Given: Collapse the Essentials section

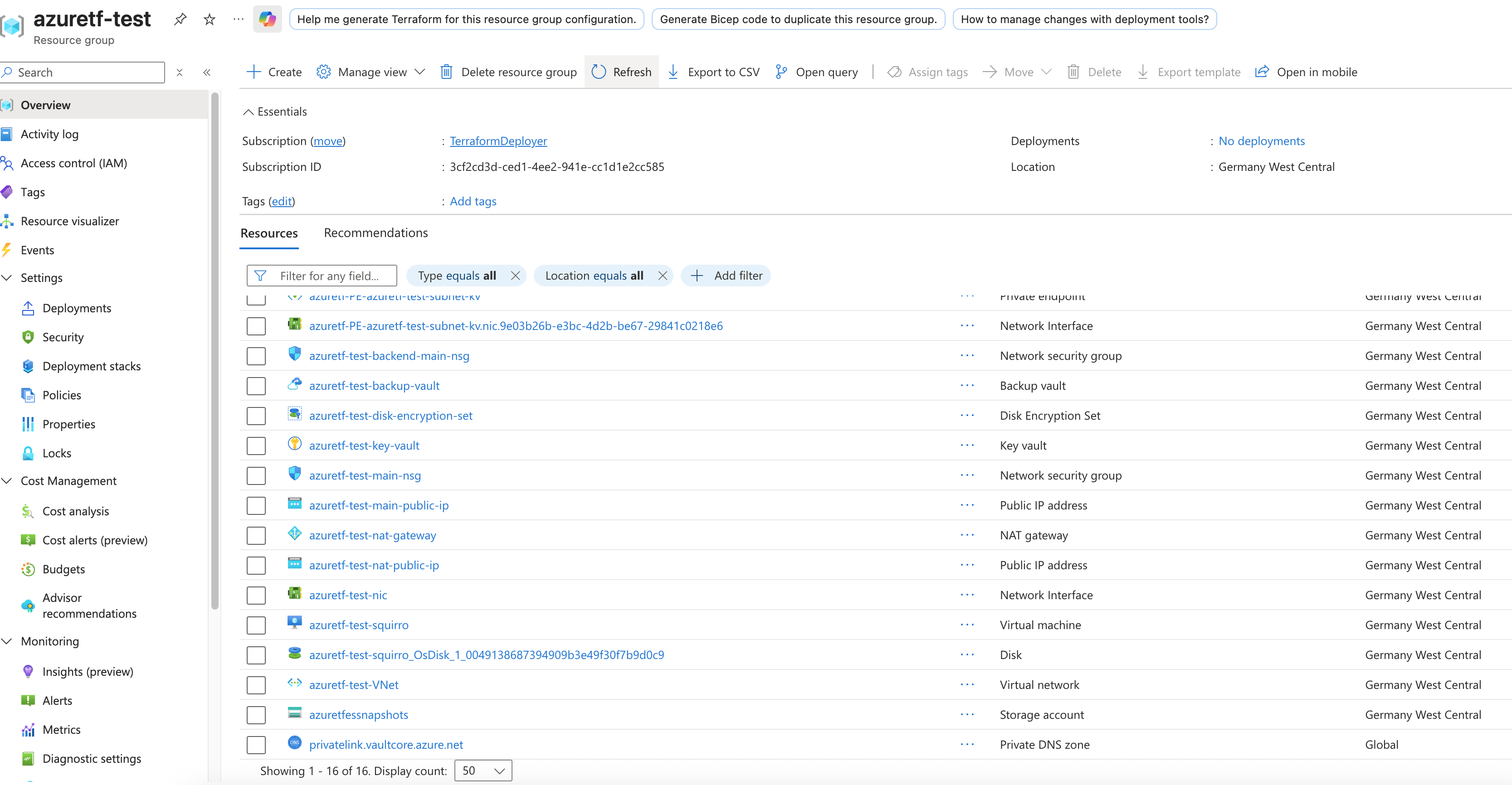Looking at the screenshot, I should click(x=249, y=111).
